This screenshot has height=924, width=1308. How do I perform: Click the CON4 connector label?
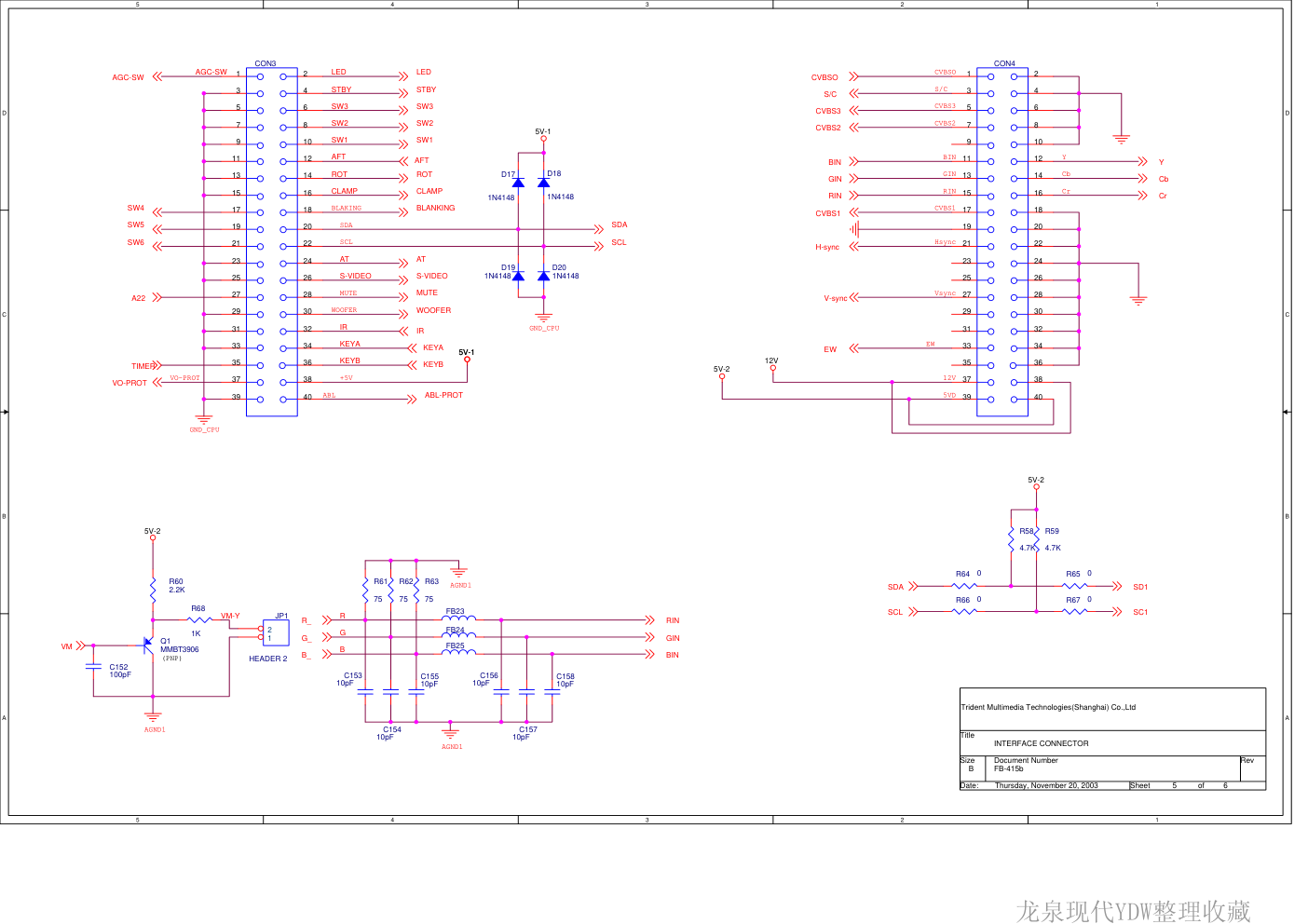tap(1004, 63)
